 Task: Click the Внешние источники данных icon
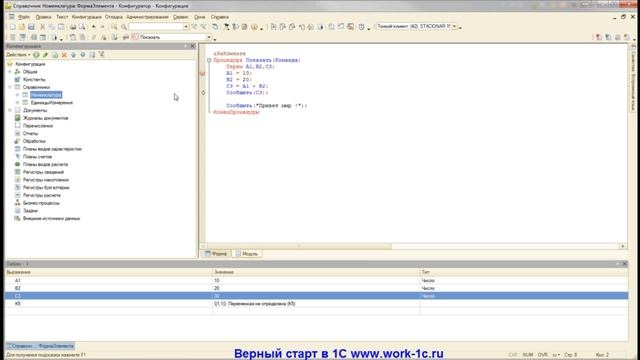click(x=18, y=218)
